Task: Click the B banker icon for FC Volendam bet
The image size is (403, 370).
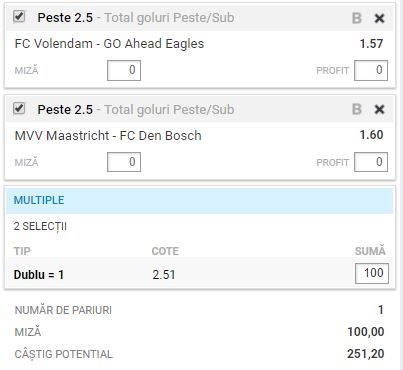Action: (x=357, y=18)
